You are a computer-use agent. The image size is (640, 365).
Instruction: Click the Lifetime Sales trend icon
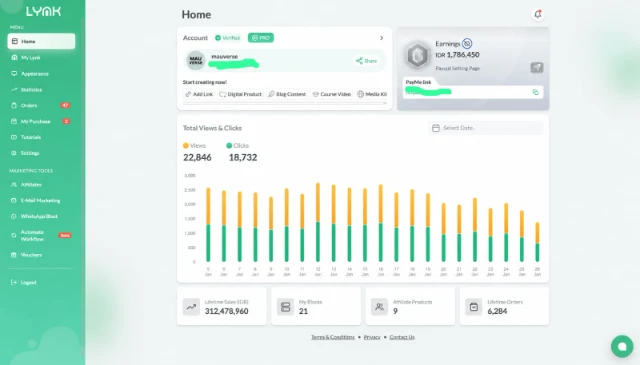point(191,307)
